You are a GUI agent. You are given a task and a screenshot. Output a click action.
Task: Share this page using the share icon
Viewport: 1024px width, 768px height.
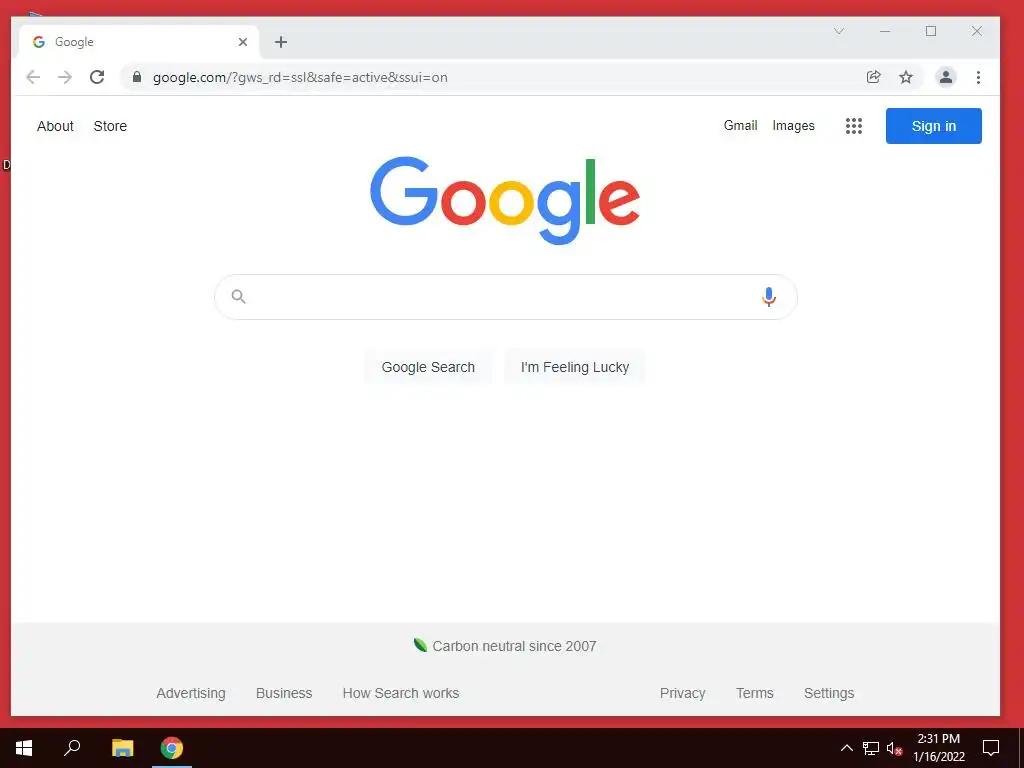tap(873, 77)
